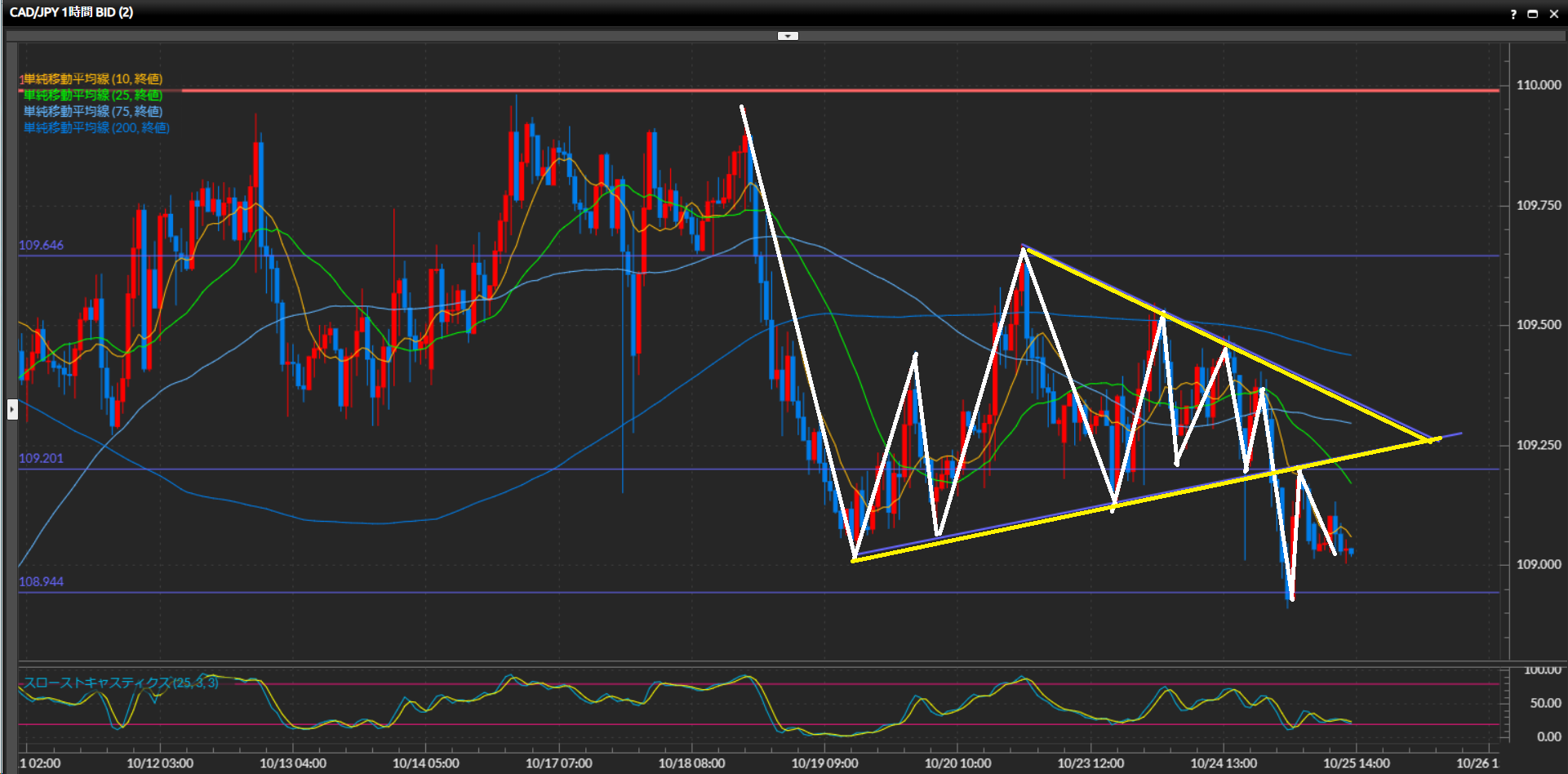Select the SMA (10, 終値) indicator label

click(x=92, y=79)
